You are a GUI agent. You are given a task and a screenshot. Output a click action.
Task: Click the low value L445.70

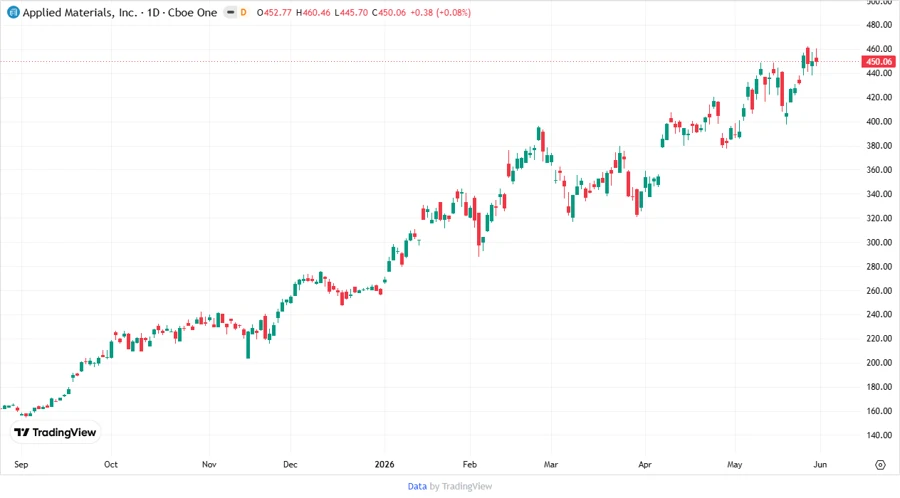tap(351, 12)
